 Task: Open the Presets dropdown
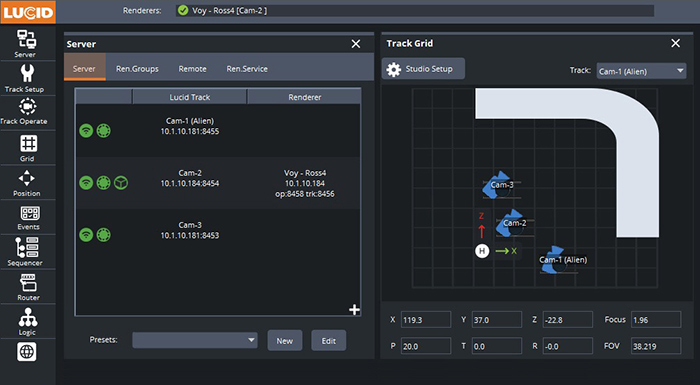pos(195,340)
